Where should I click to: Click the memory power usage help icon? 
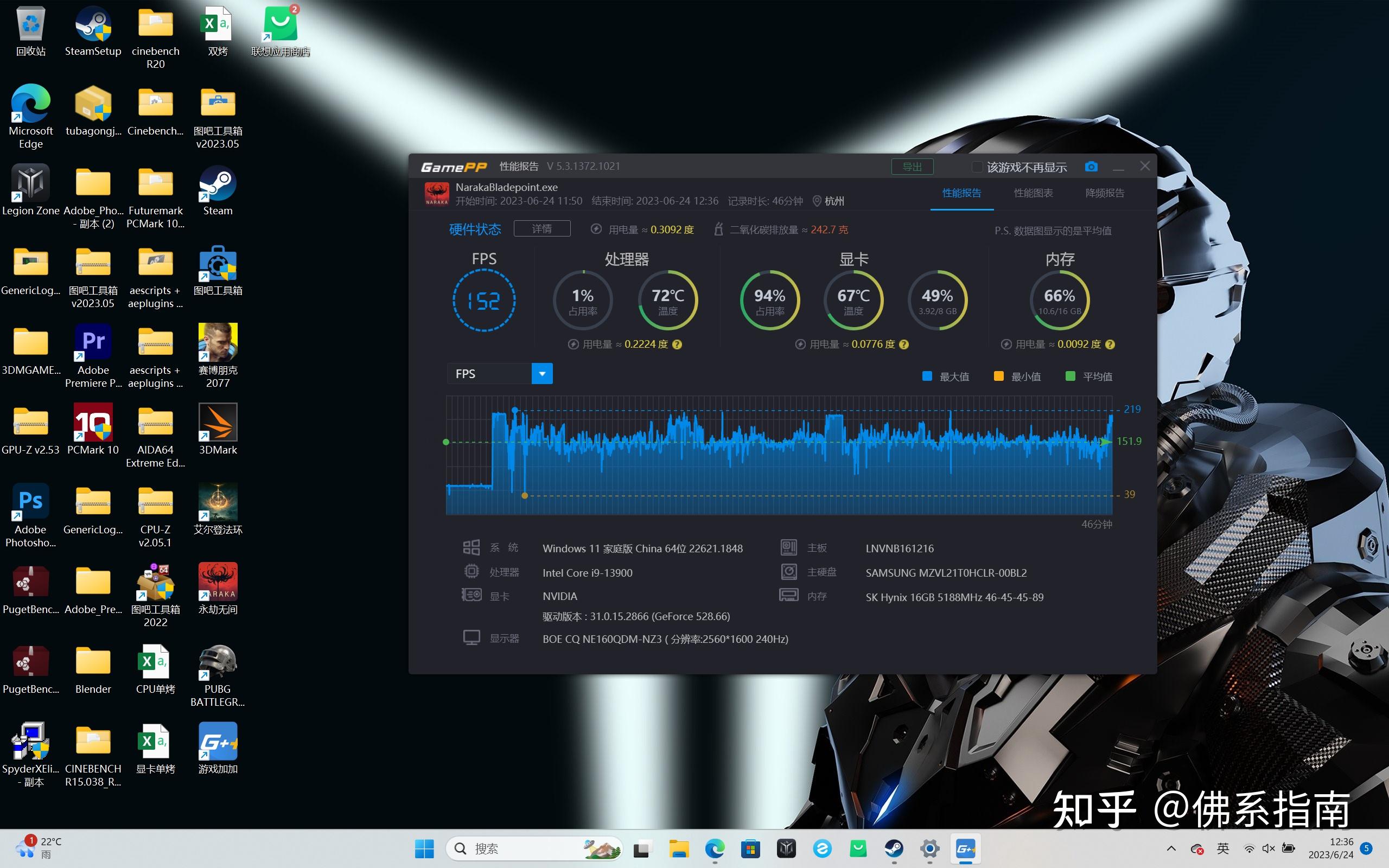pyautogui.click(x=1110, y=344)
